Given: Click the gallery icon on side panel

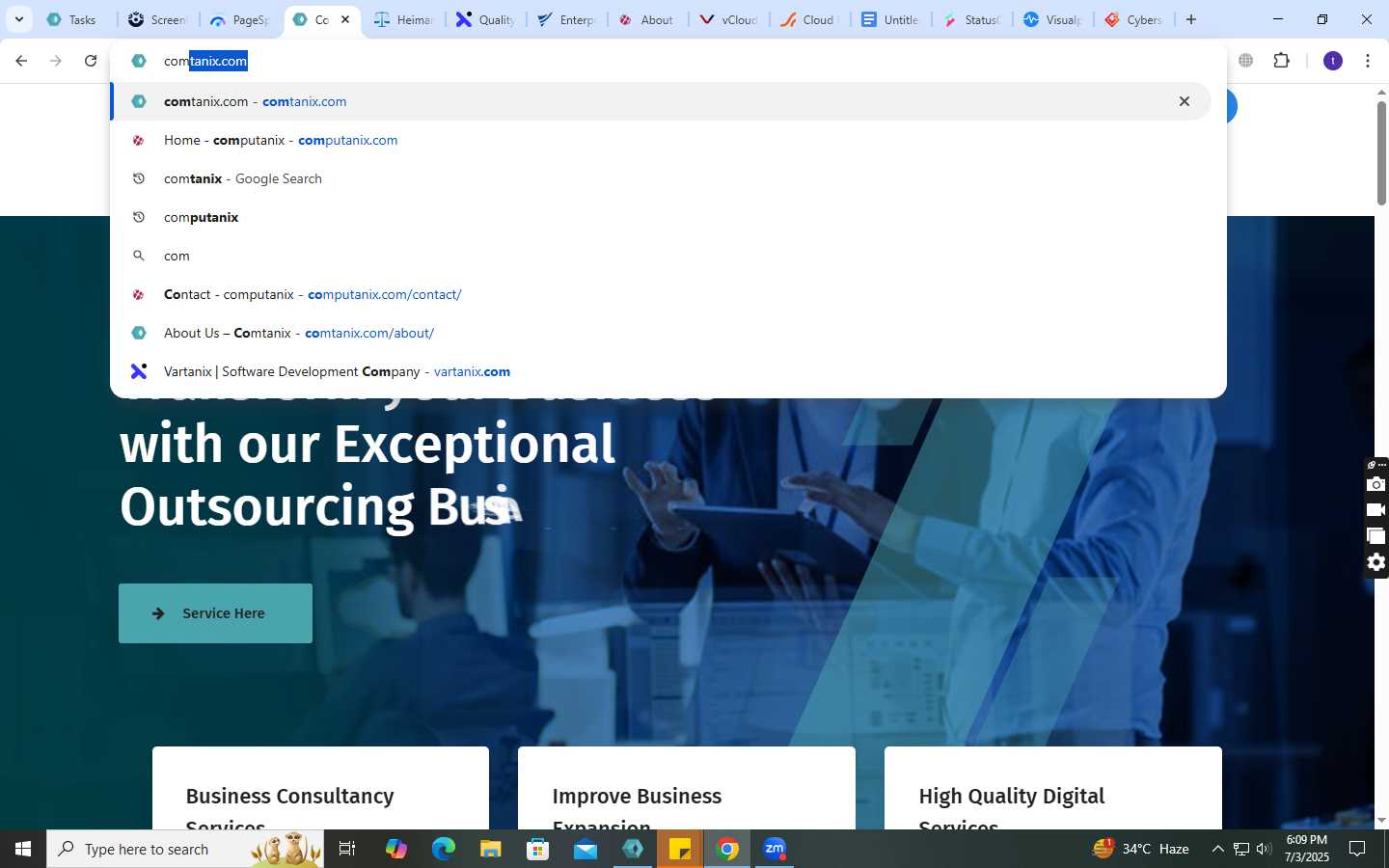Looking at the screenshot, I should (1376, 536).
